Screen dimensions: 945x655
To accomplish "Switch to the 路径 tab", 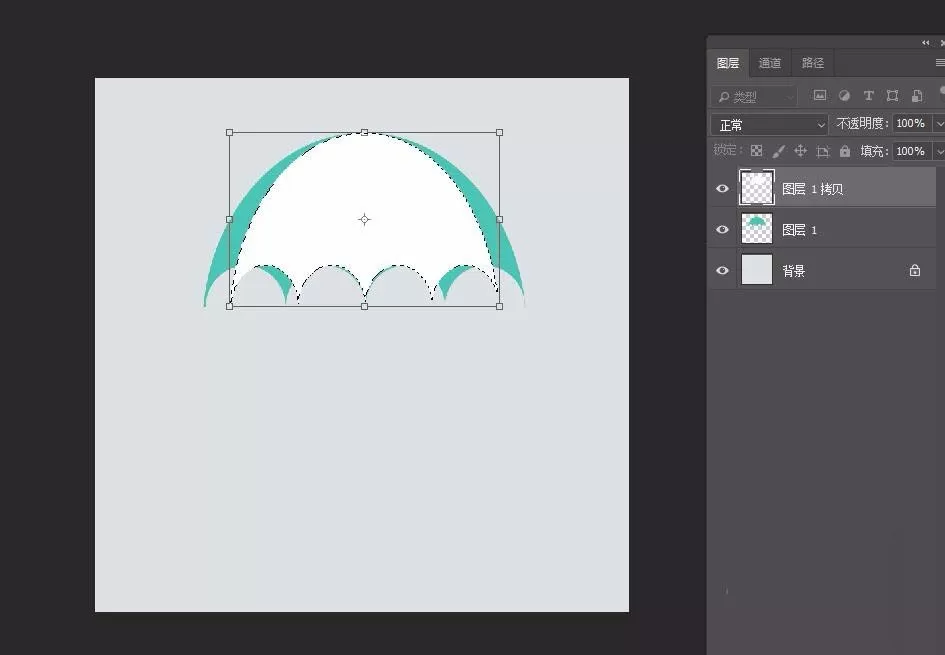I will [x=812, y=63].
